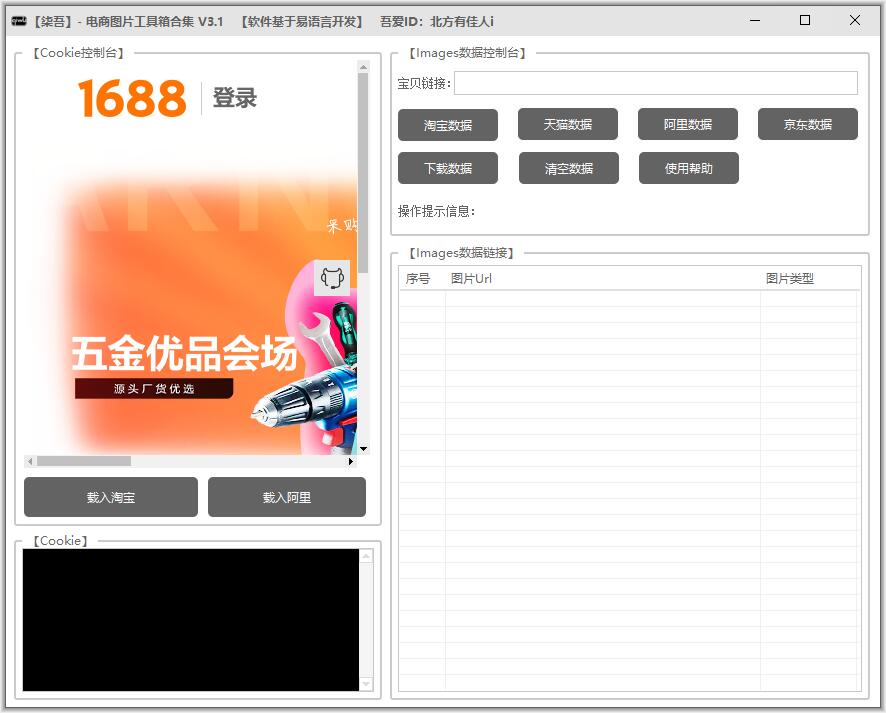Image resolution: width=886 pixels, height=713 pixels.
Task: Click scroll-up arrow of browser panel
Action: 363,67
